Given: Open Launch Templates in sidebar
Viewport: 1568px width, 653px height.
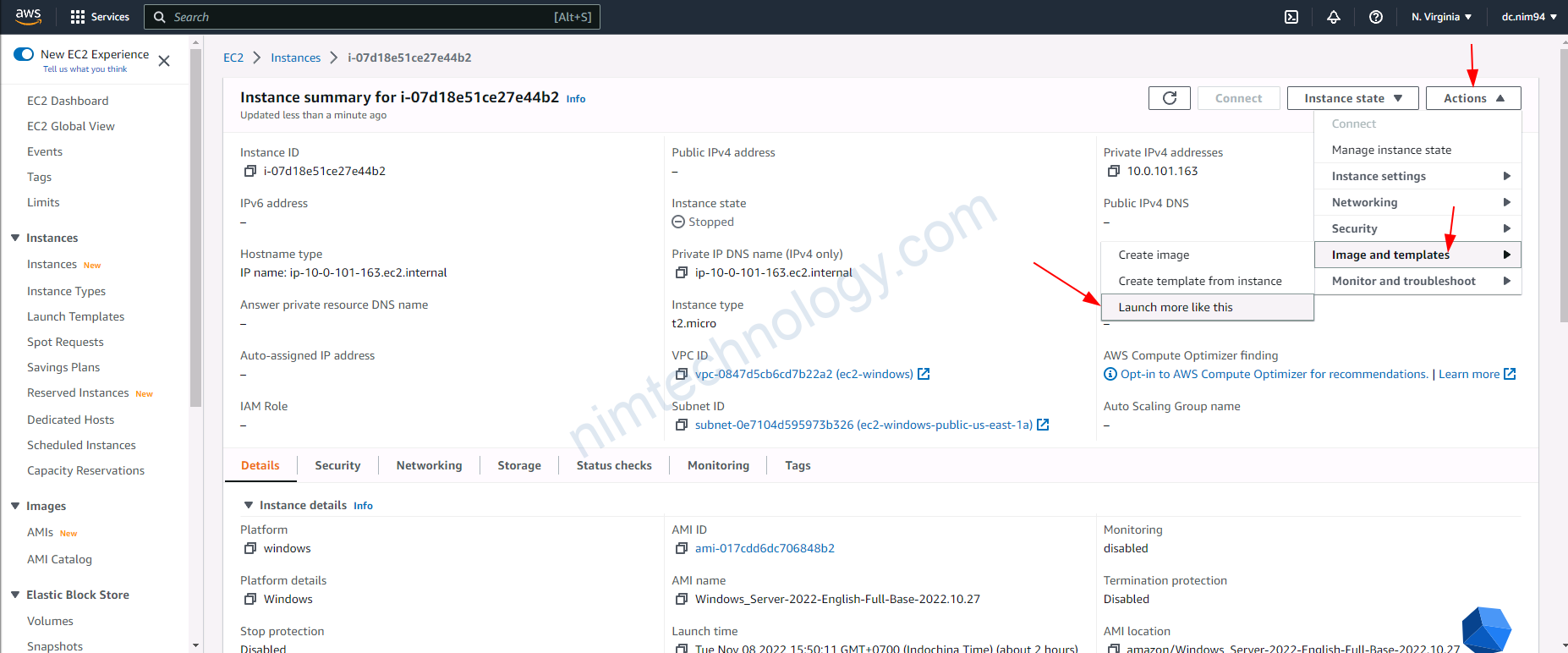Looking at the screenshot, I should pos(75,316).
